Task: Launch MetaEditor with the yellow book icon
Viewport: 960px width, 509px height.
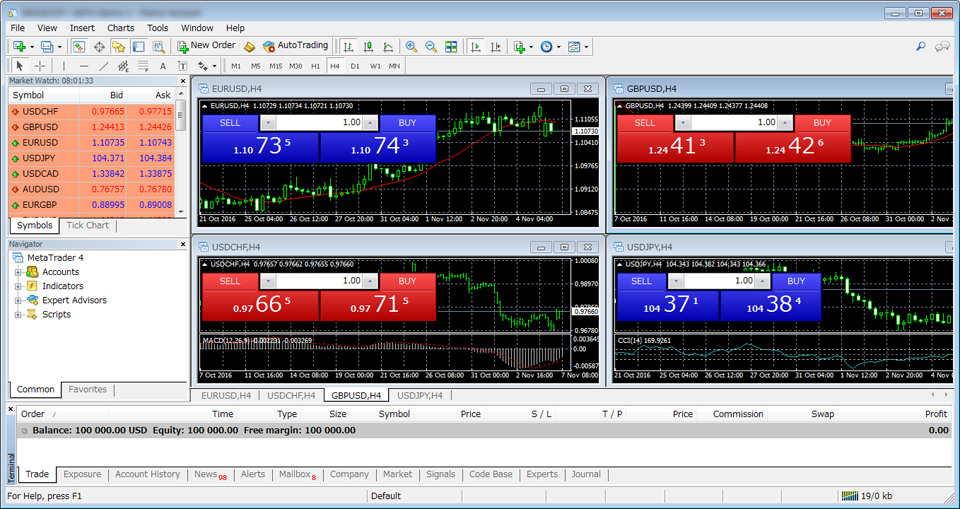Action: pos(249,47)
